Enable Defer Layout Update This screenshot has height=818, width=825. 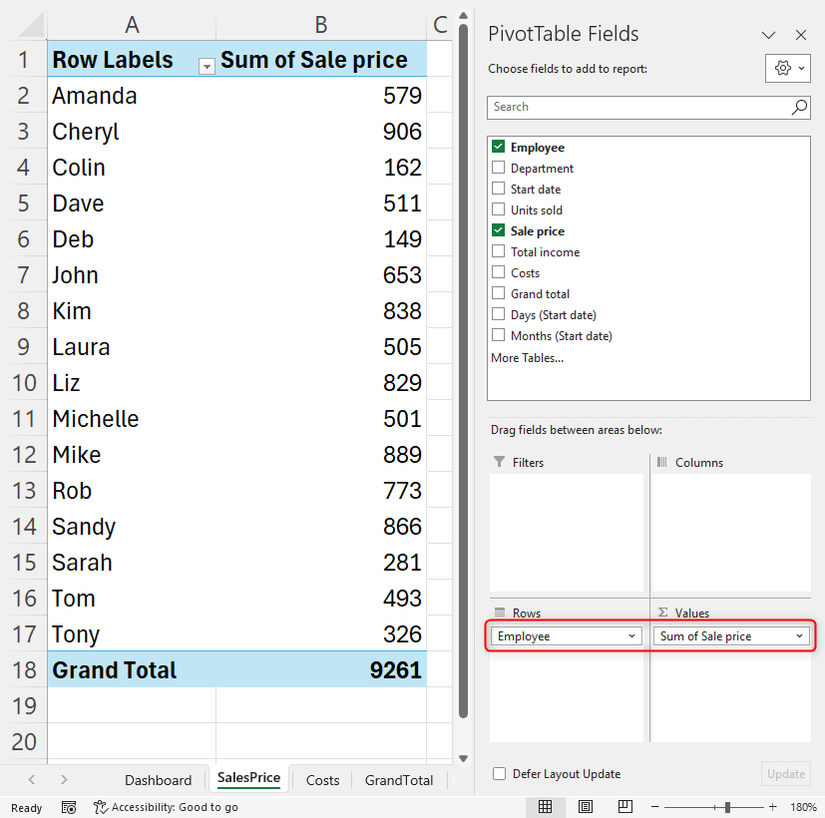point(497,773)
